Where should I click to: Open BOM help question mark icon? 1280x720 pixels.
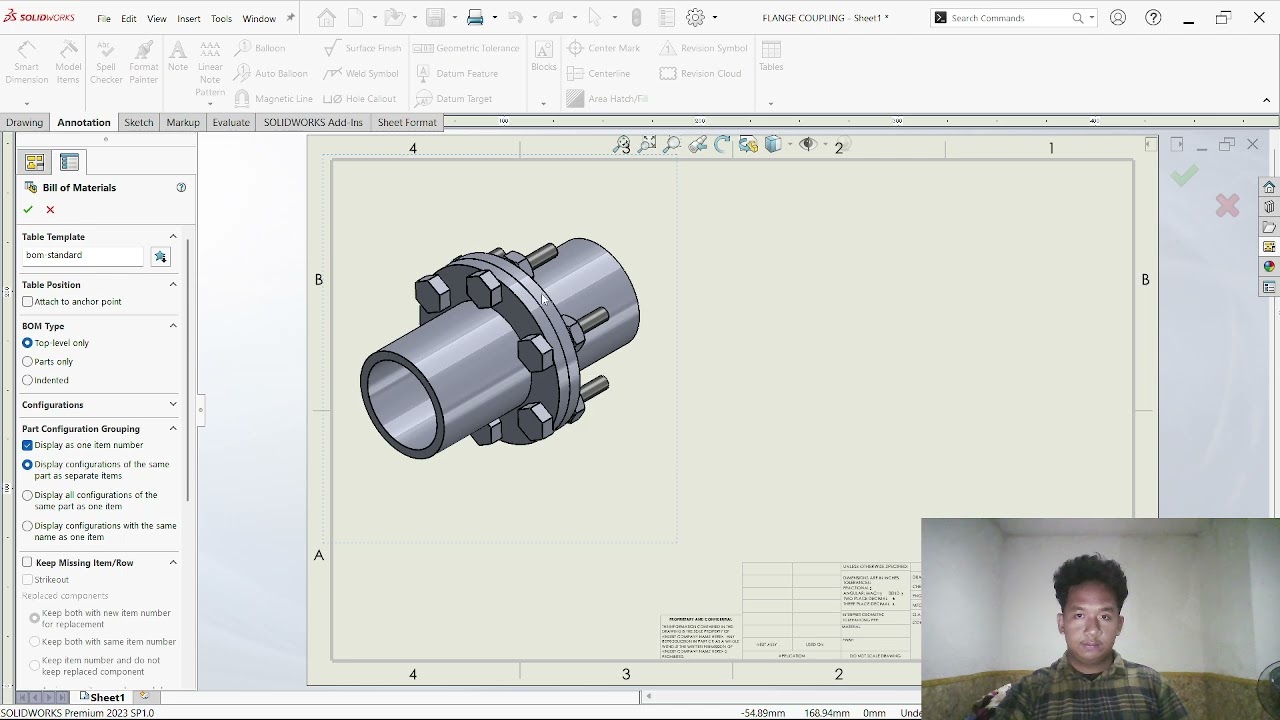181,187
